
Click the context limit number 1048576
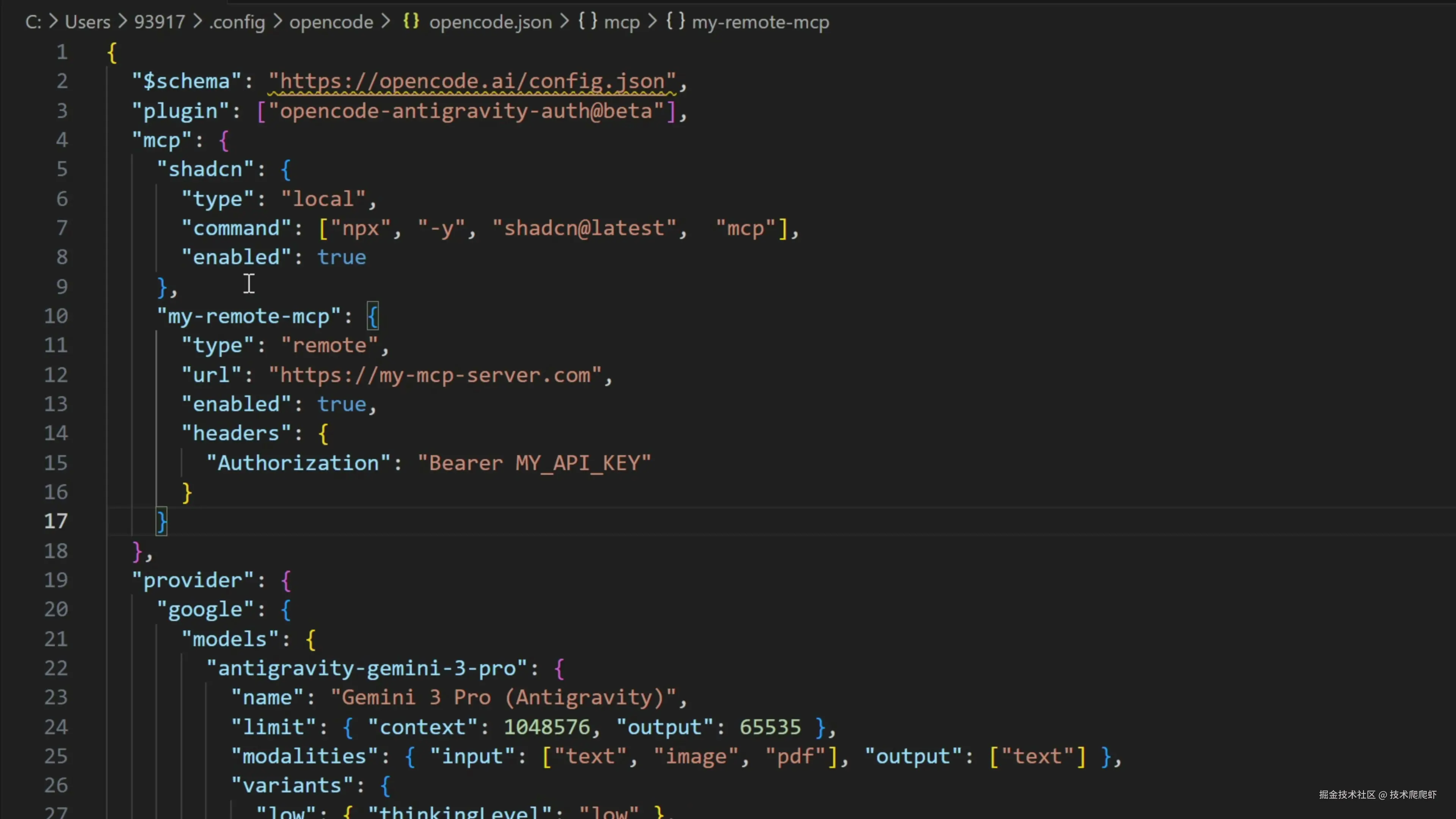point(546,728)
